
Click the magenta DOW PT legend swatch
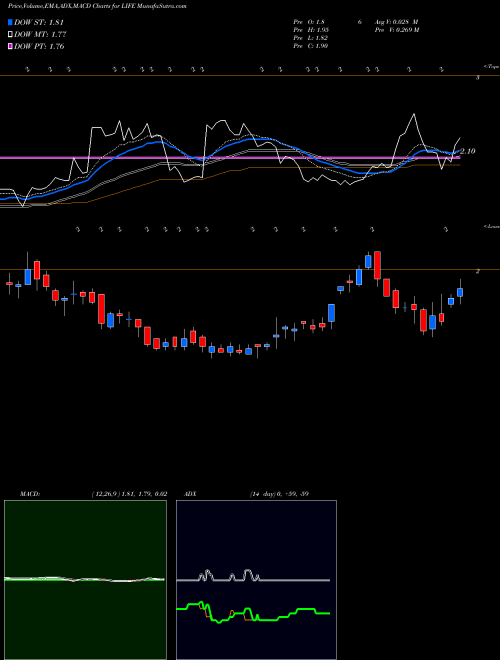(10, 46)
